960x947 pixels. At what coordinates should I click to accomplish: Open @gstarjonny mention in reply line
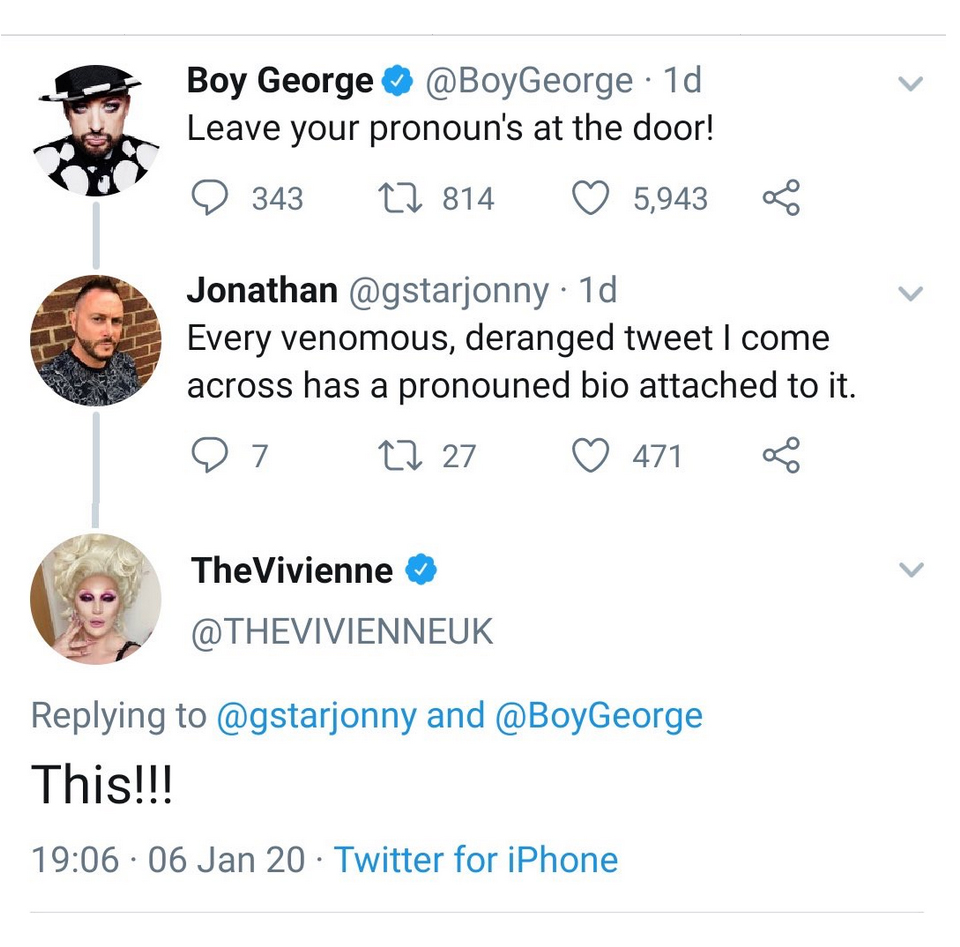[316, 716]
